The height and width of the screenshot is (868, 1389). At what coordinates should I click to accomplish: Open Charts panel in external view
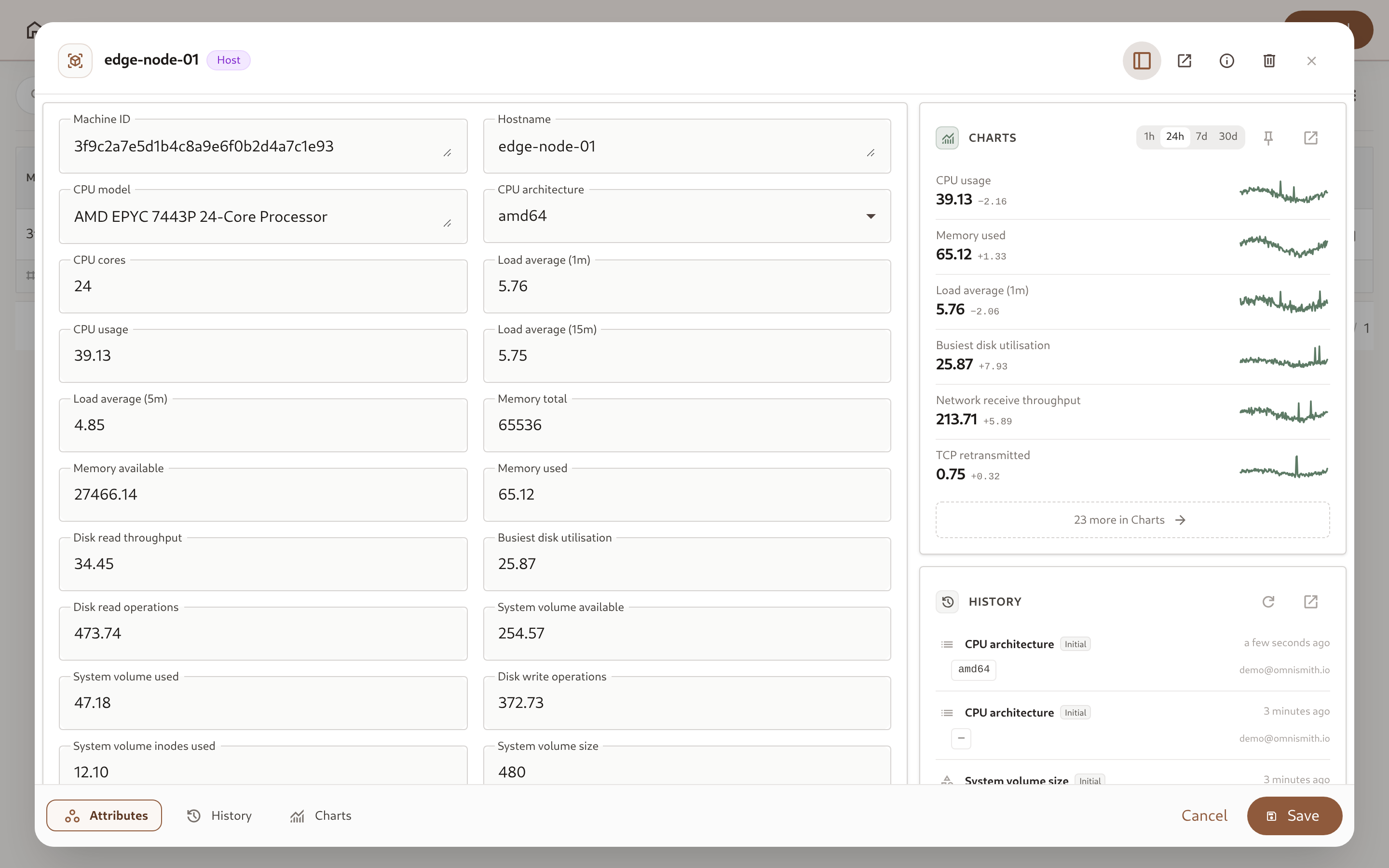(1311, 138)
